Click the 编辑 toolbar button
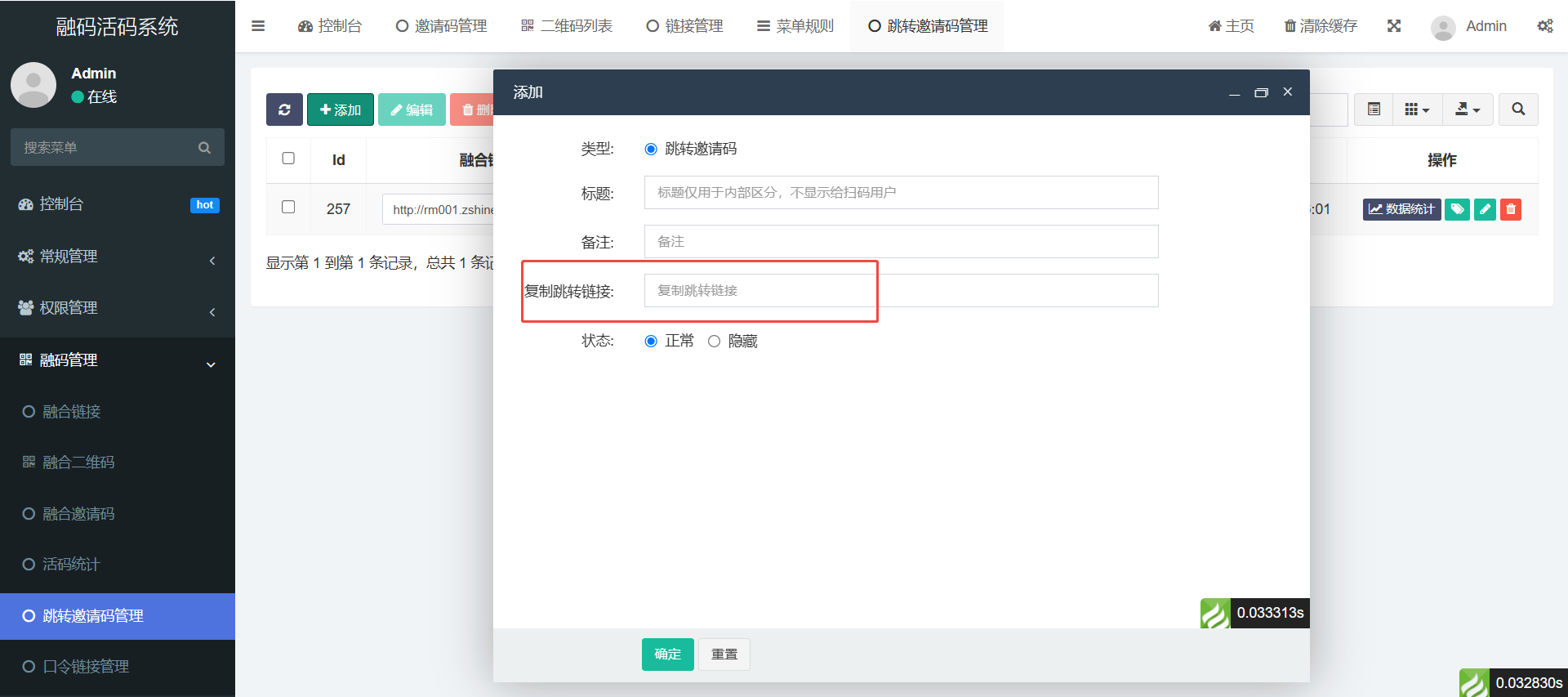The width and height of the screenshot is (1568, 697). pyautogui.click(x=412, y=109)
